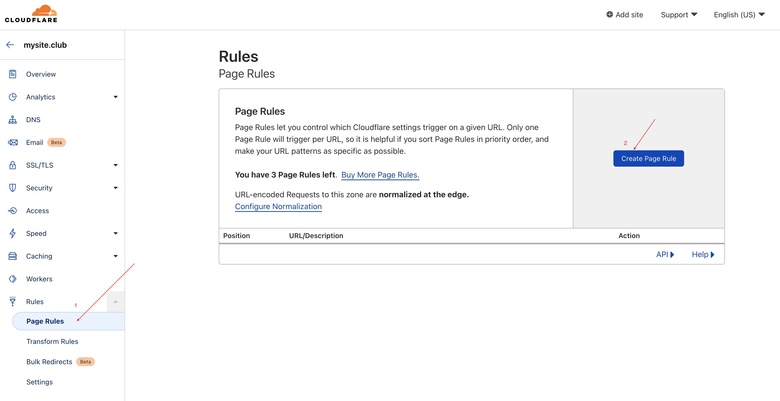Click the URL/Description column header

click(x=316, y=235)
